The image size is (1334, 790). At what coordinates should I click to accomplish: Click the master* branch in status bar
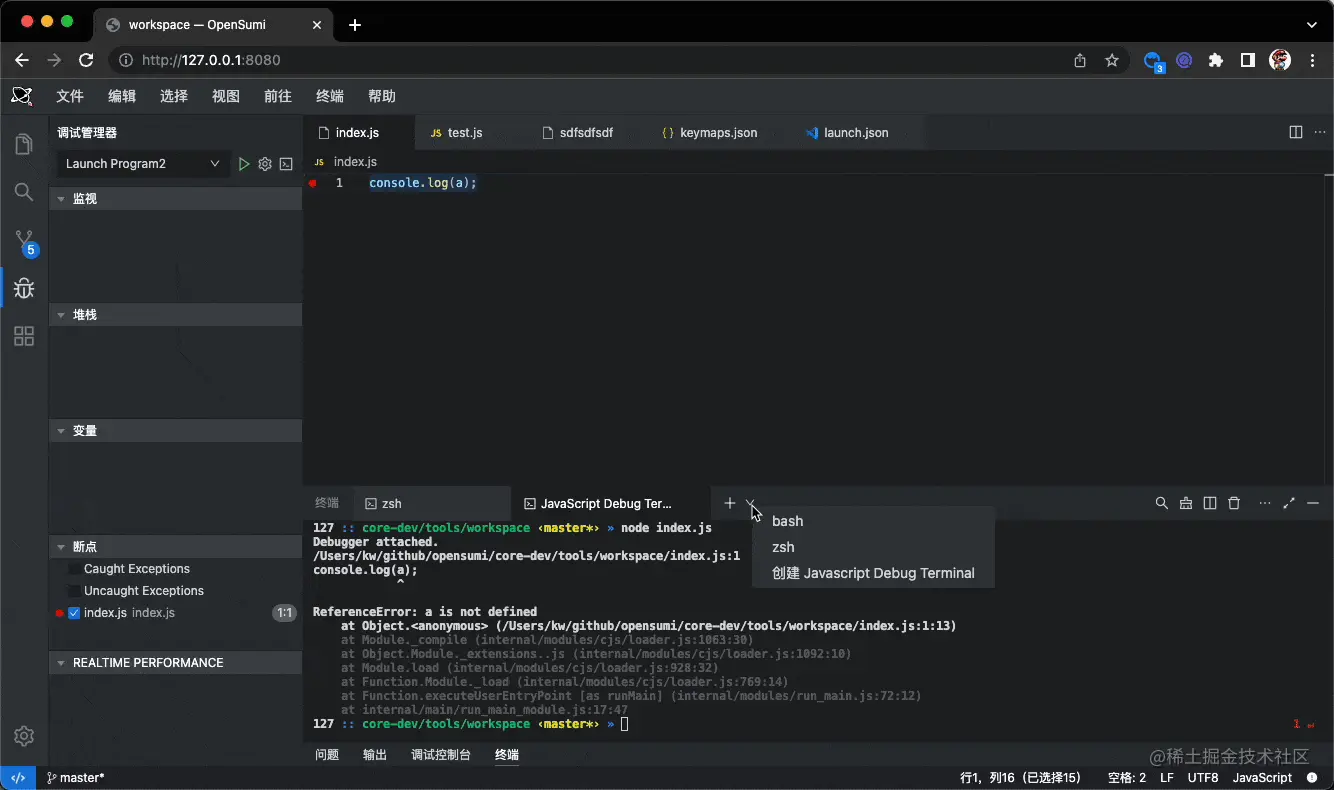(75, 778)
